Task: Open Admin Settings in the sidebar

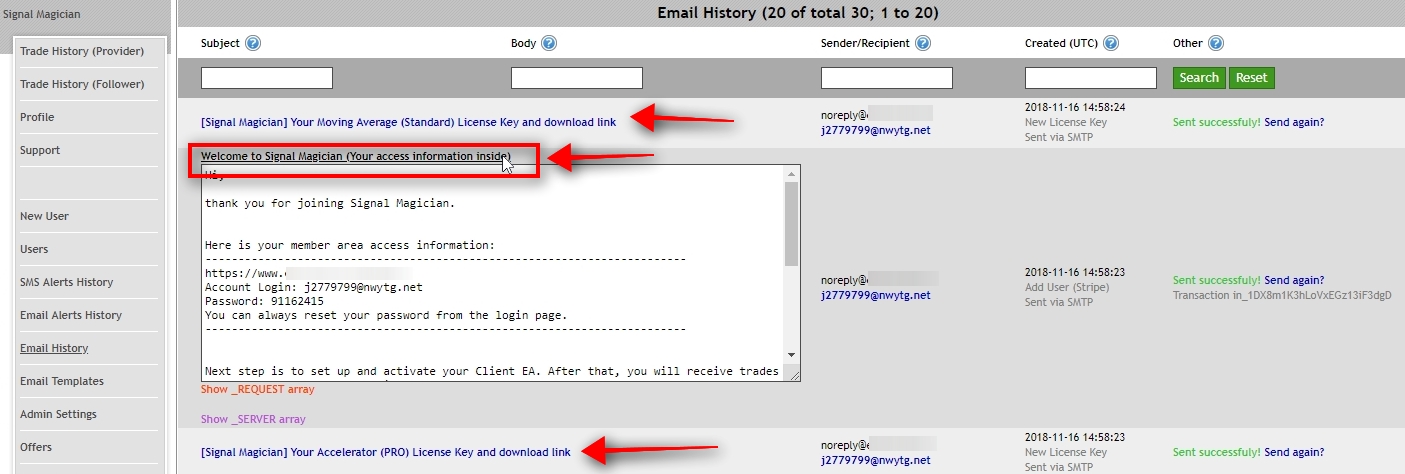Action: click(x=58, y=414)
